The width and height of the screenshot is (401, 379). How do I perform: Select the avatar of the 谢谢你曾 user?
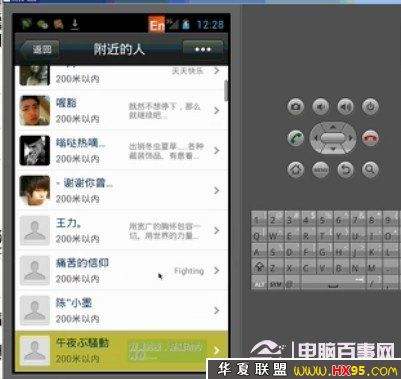pos(35,190)
